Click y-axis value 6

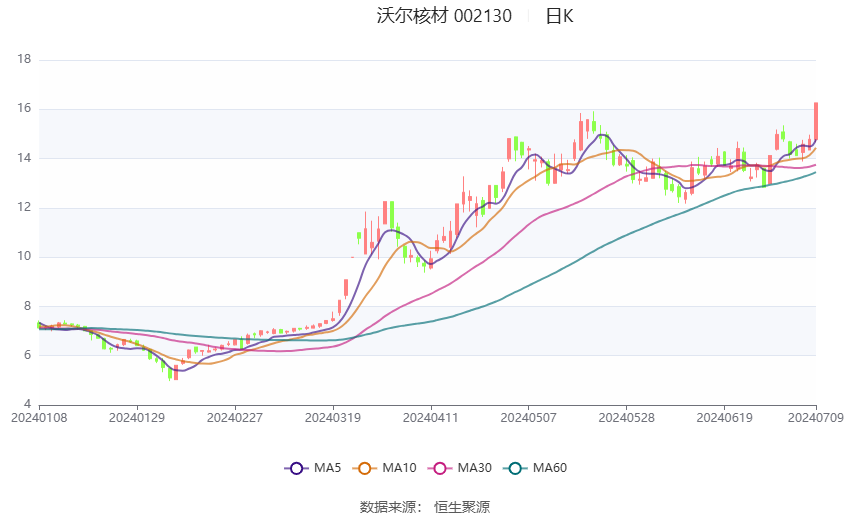(28, 355)
